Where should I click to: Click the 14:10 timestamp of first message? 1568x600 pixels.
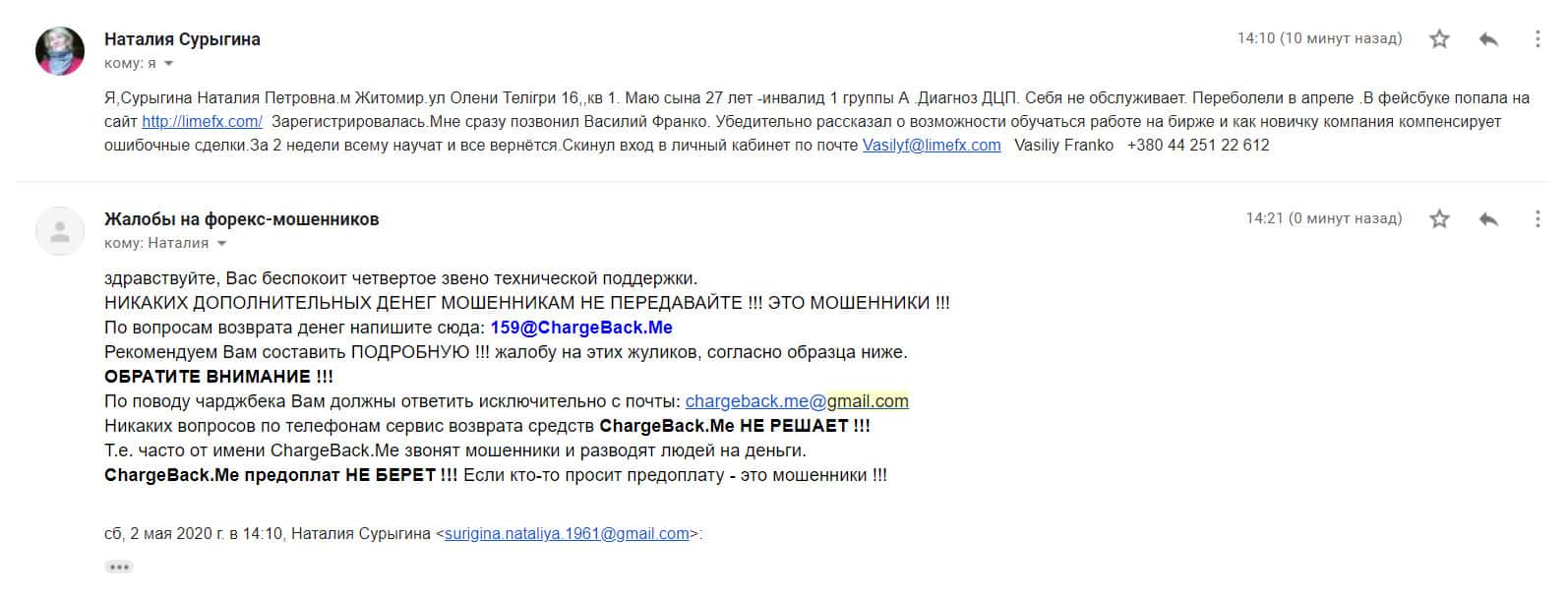pos(1319,38)
